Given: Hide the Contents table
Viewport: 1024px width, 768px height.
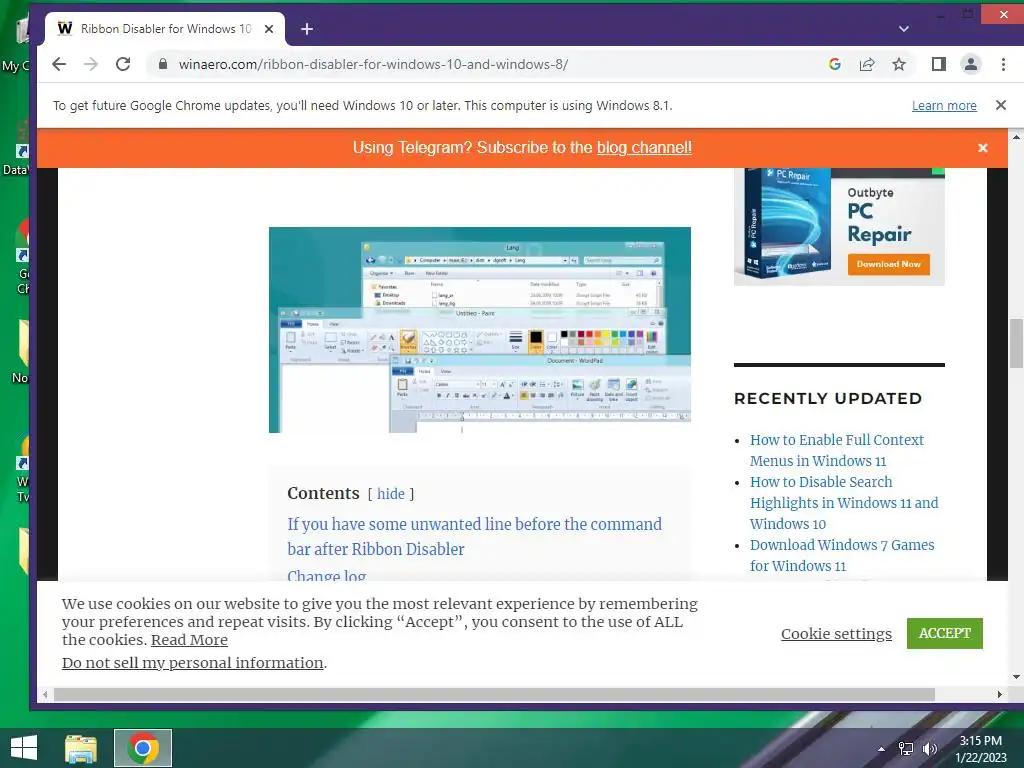Looking at the screenshot, I should [391, 494].
